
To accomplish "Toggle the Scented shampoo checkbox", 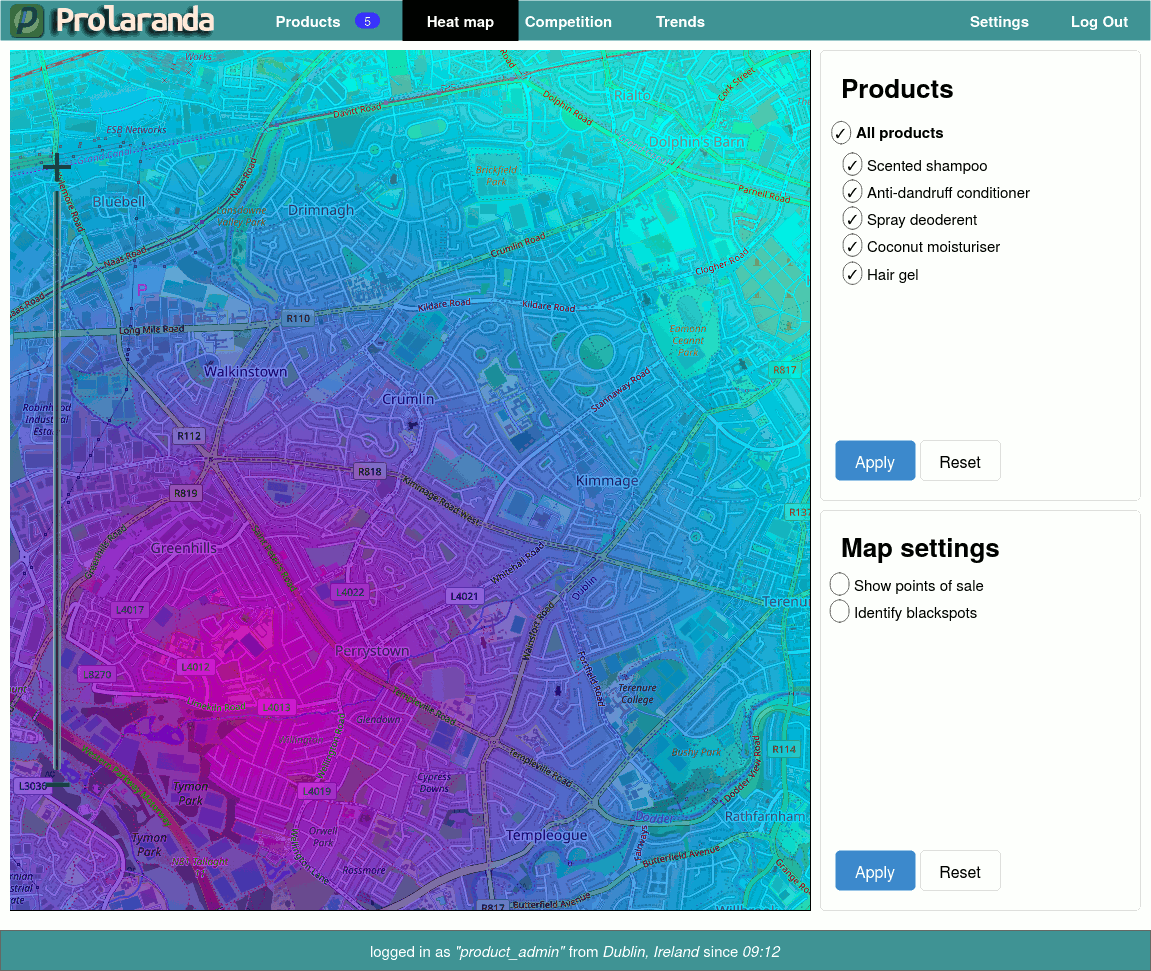I will tap(852, 165).
